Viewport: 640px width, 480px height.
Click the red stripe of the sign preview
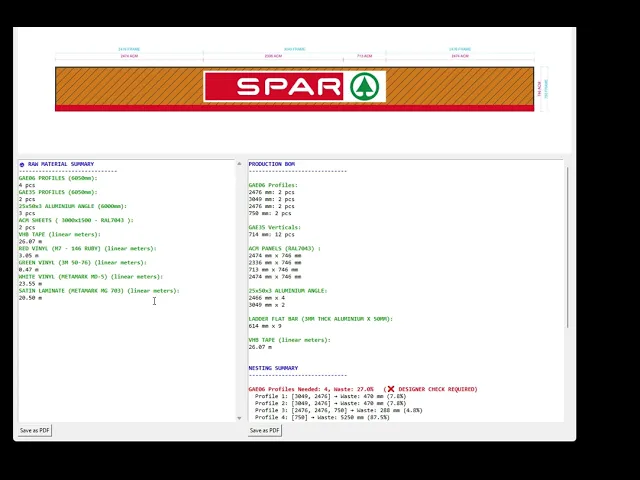(294, 108)
